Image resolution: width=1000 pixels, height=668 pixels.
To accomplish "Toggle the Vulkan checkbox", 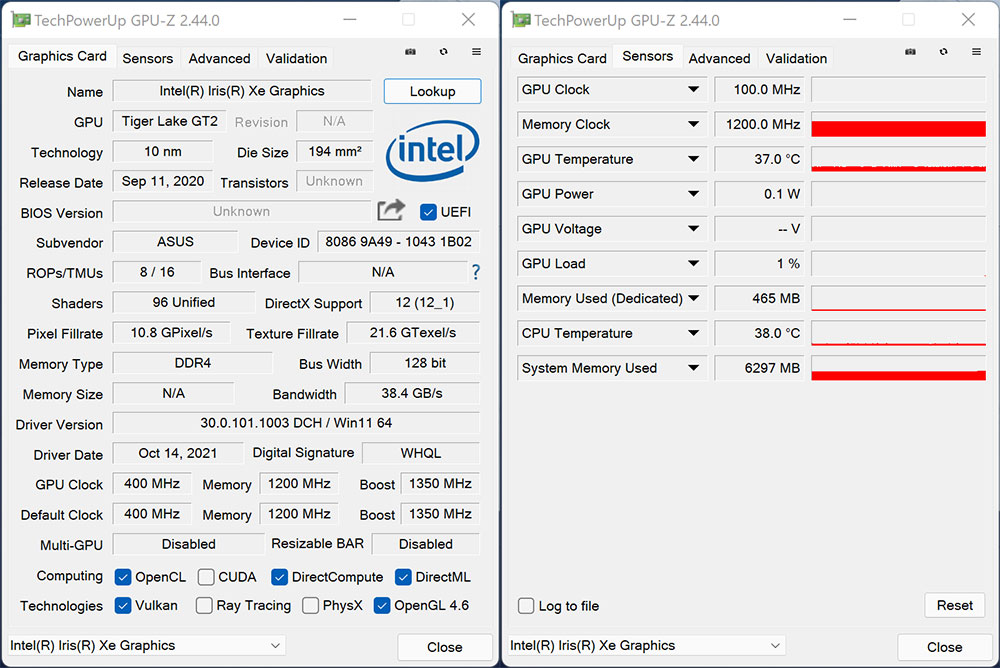I will tap(123, 605).
